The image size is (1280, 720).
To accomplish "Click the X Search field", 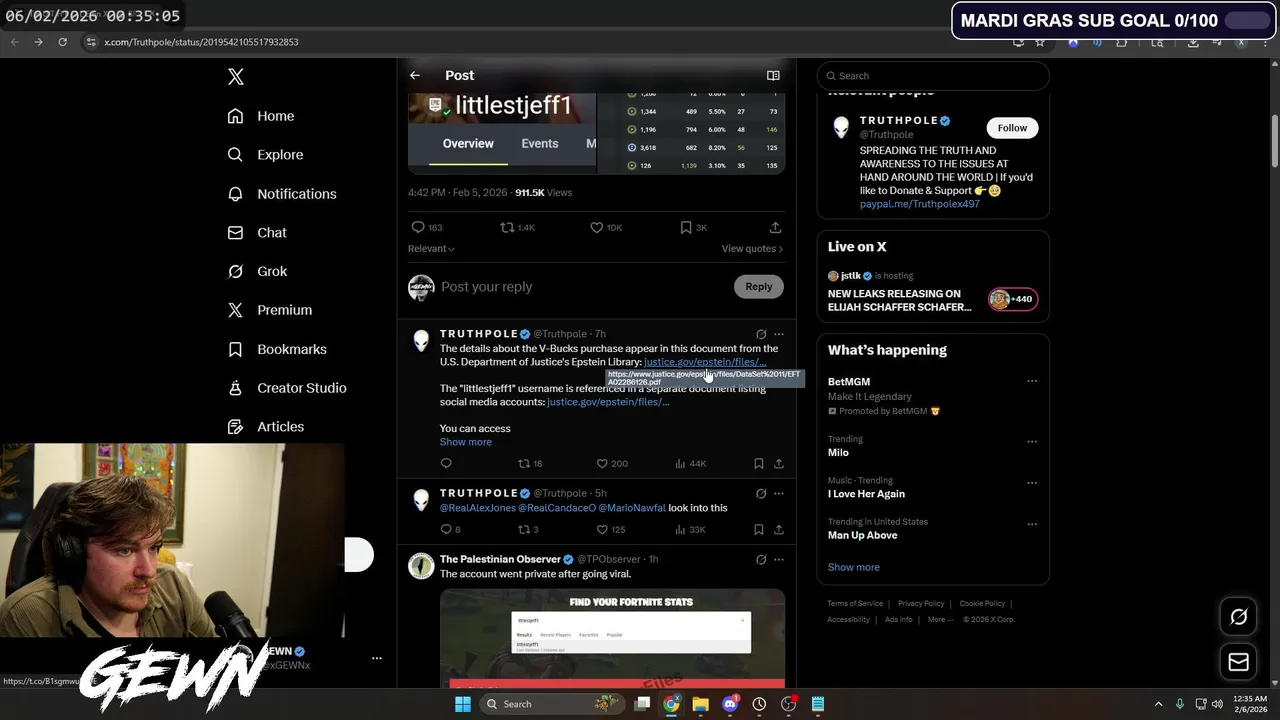I will tap(933, 76).
